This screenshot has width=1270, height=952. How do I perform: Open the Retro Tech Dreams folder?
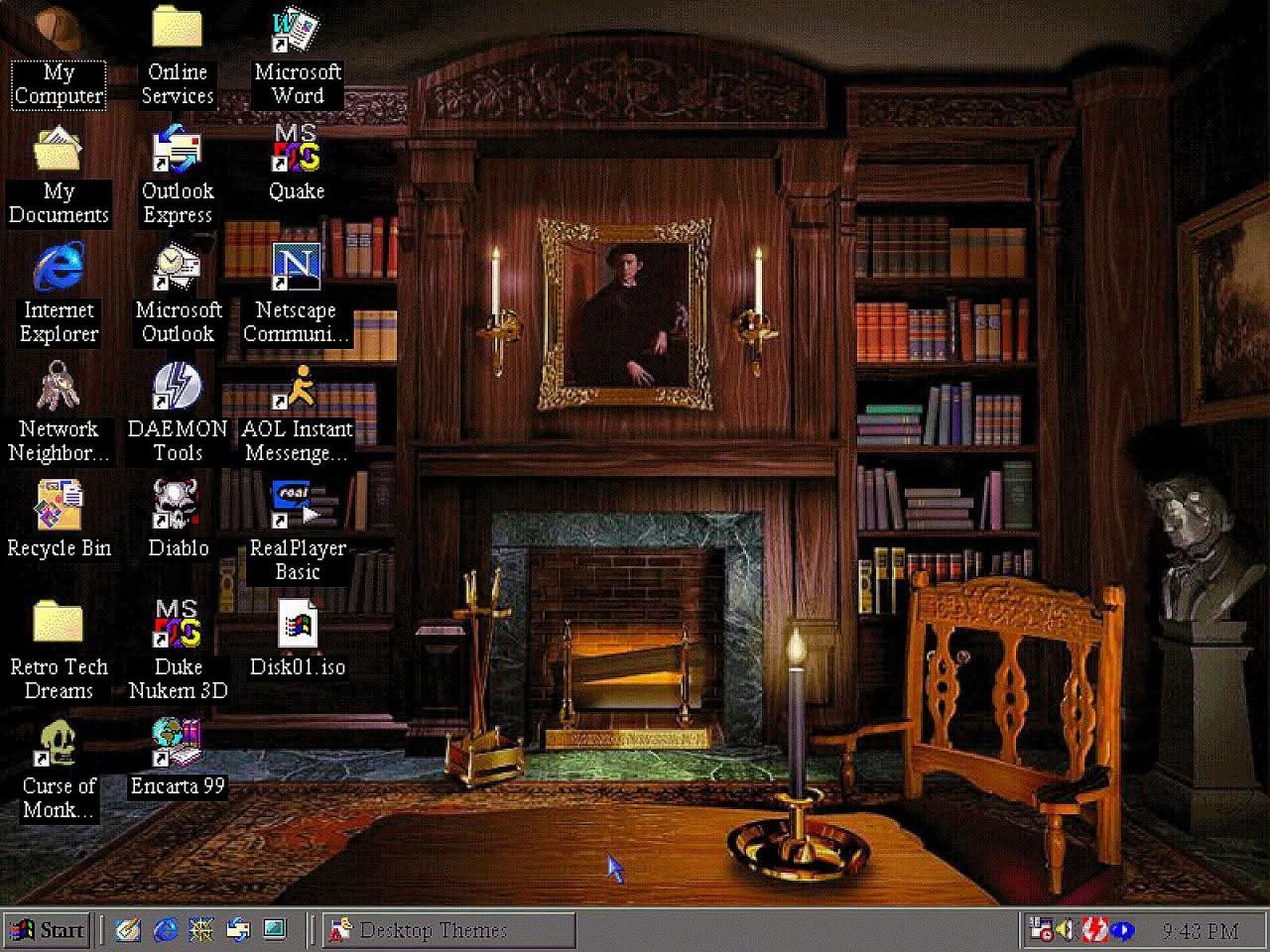[59, 652]
